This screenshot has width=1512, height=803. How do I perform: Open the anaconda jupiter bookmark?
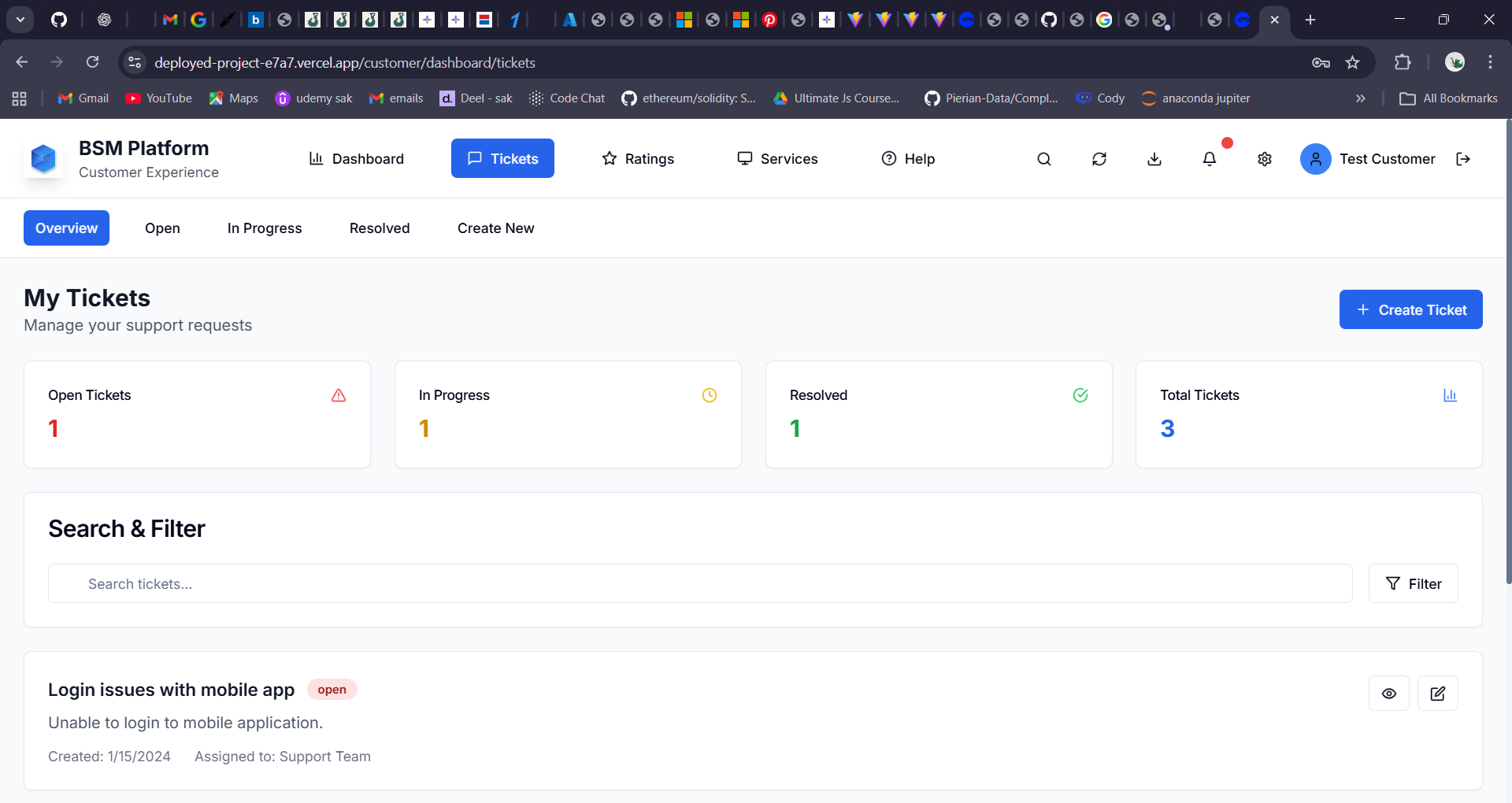[x=1195, y=98]
